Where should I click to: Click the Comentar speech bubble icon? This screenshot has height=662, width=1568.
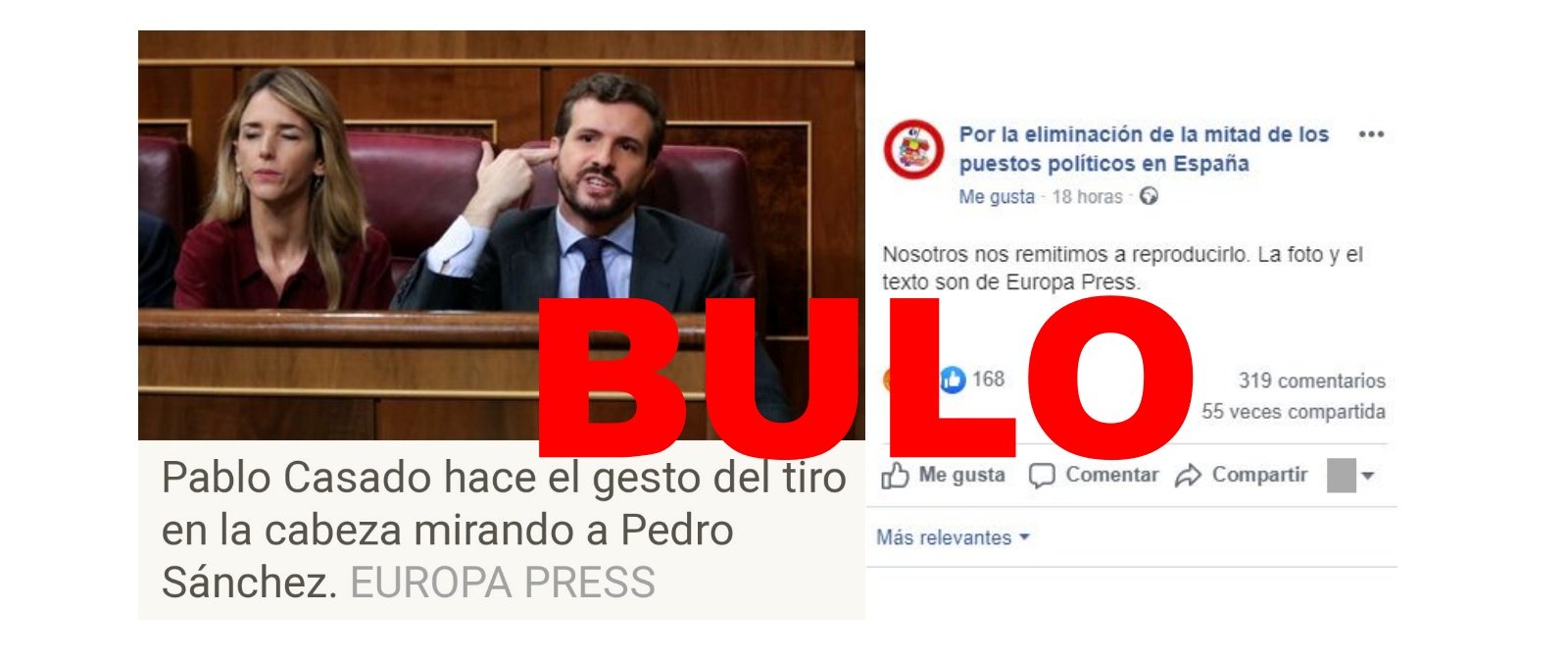click(x=1042, y=477)
